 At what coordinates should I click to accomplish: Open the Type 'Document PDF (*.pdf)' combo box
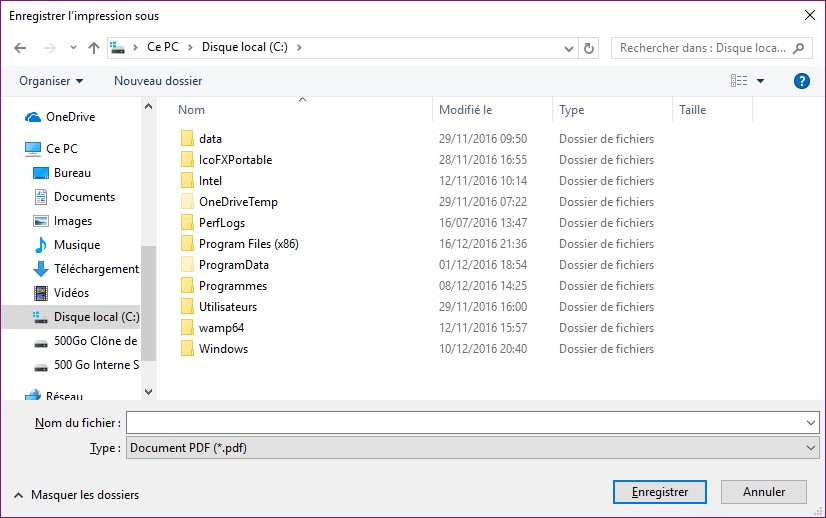[473, 448]
